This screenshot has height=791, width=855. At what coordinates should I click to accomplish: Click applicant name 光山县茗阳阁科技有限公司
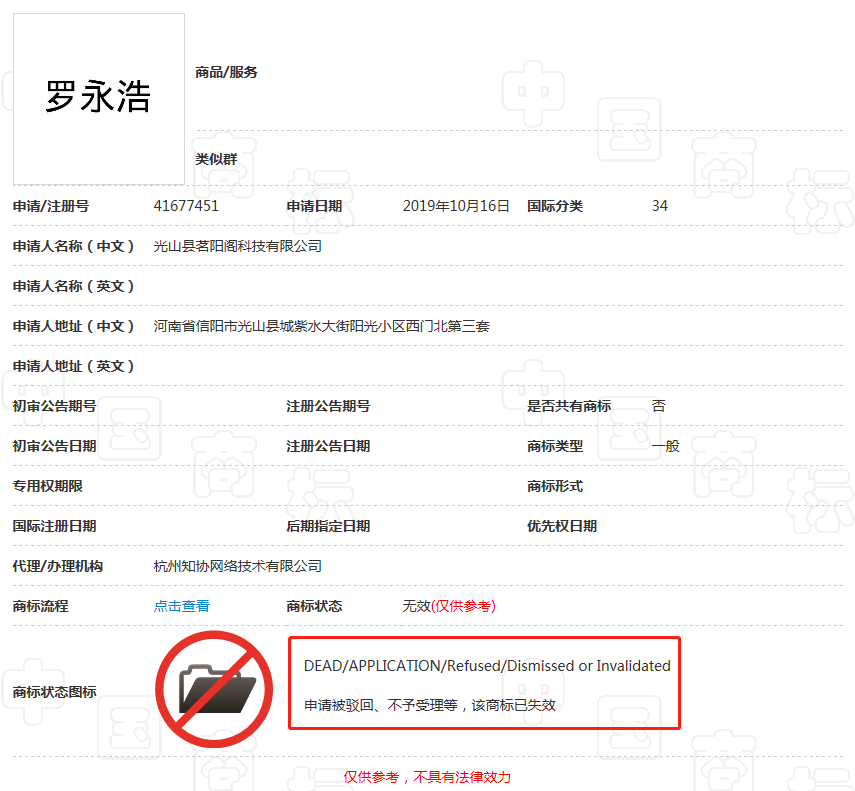237,246
